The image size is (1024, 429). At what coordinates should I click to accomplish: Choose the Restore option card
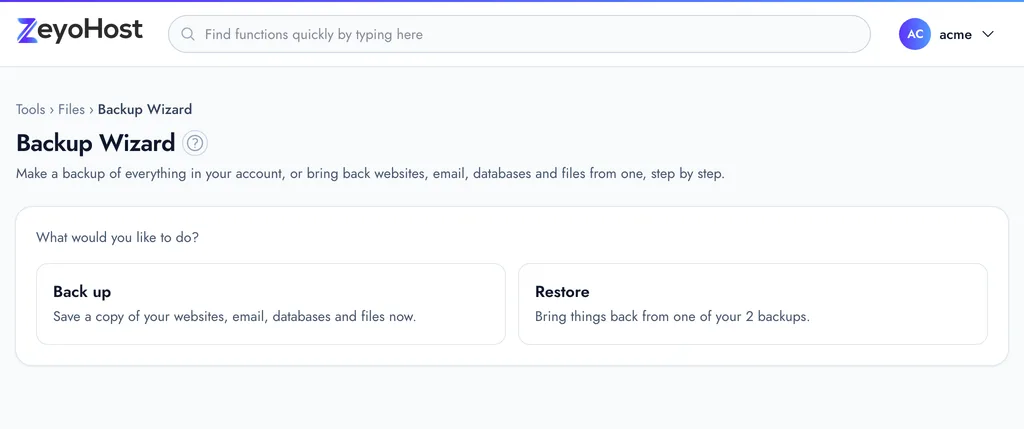[x=752, y=304]
